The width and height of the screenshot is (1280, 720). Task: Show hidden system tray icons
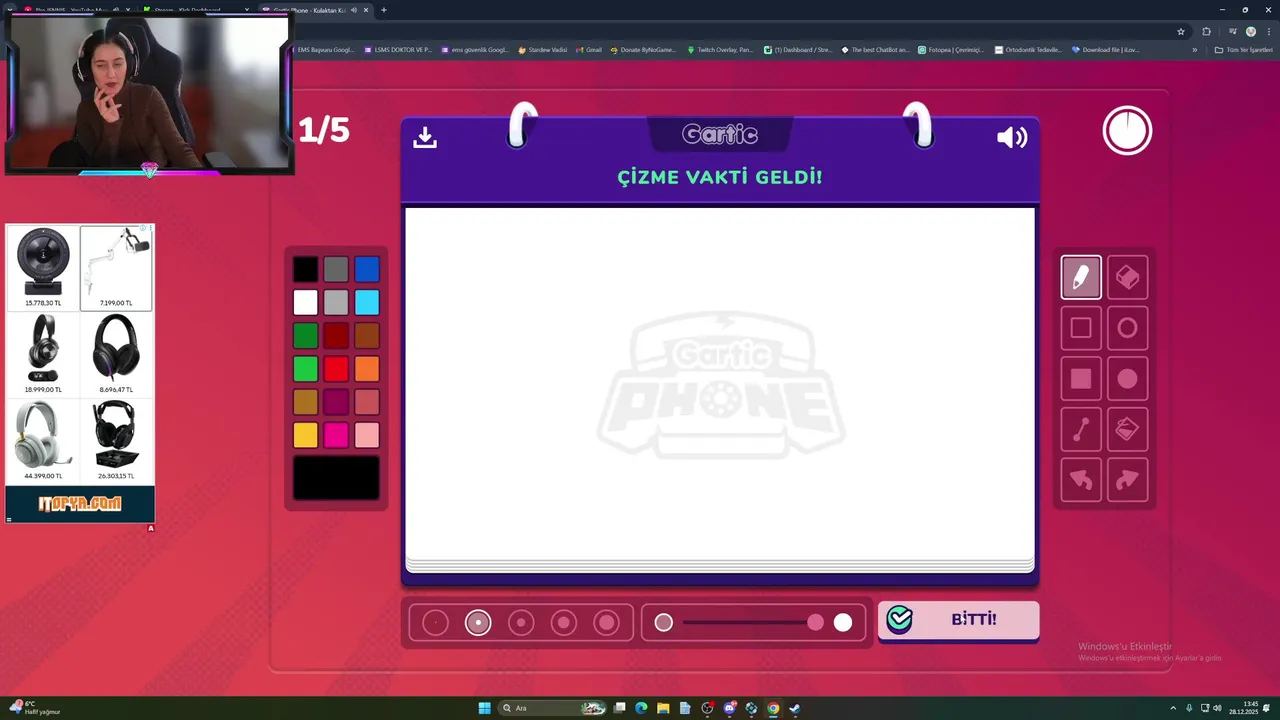[1173, 708]
